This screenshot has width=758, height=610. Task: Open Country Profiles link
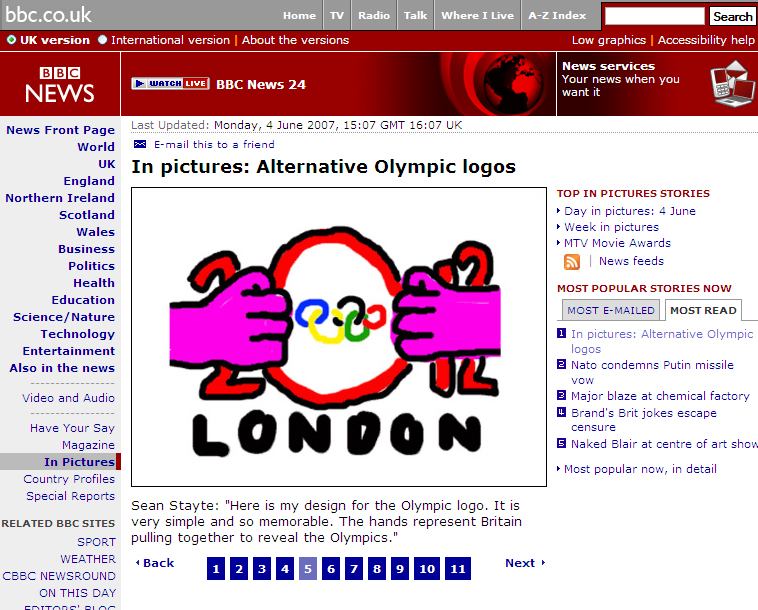pyautogui.click(x=69, y=479)
